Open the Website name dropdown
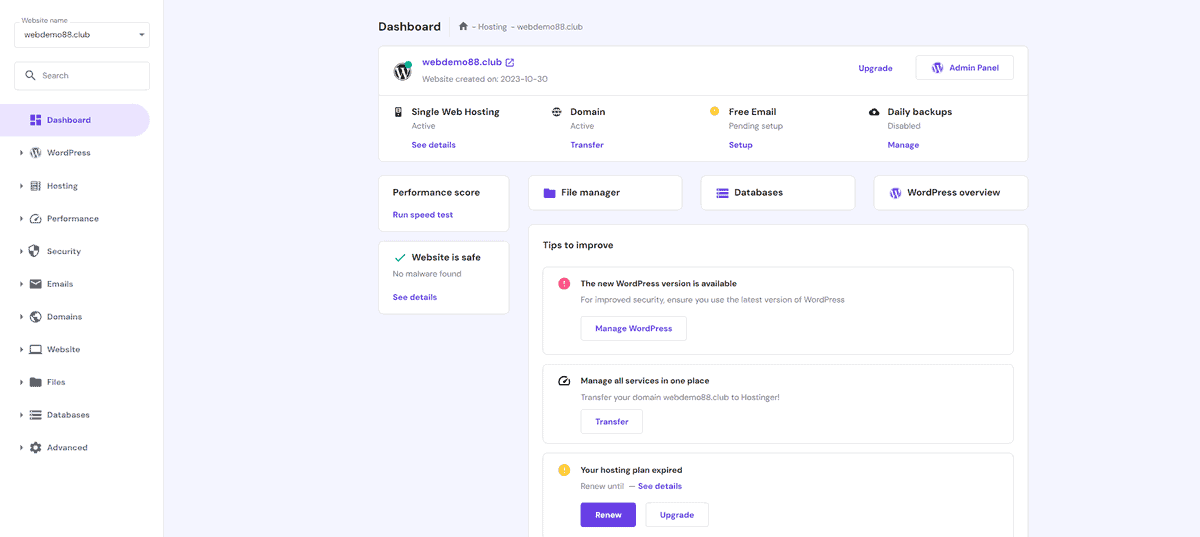This screenshot has width=1200, height=537. (x=82, y=35)
